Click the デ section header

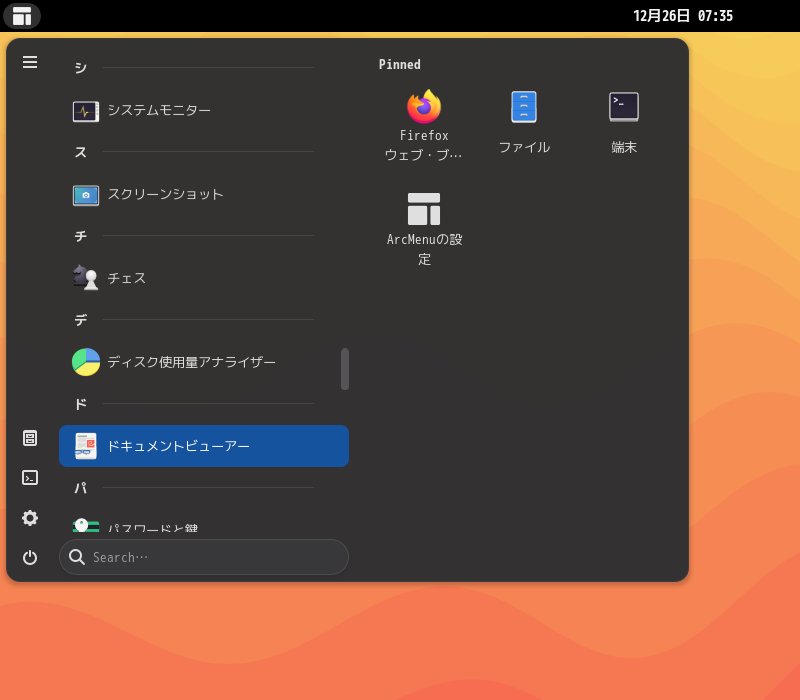[x=81, y=320]
